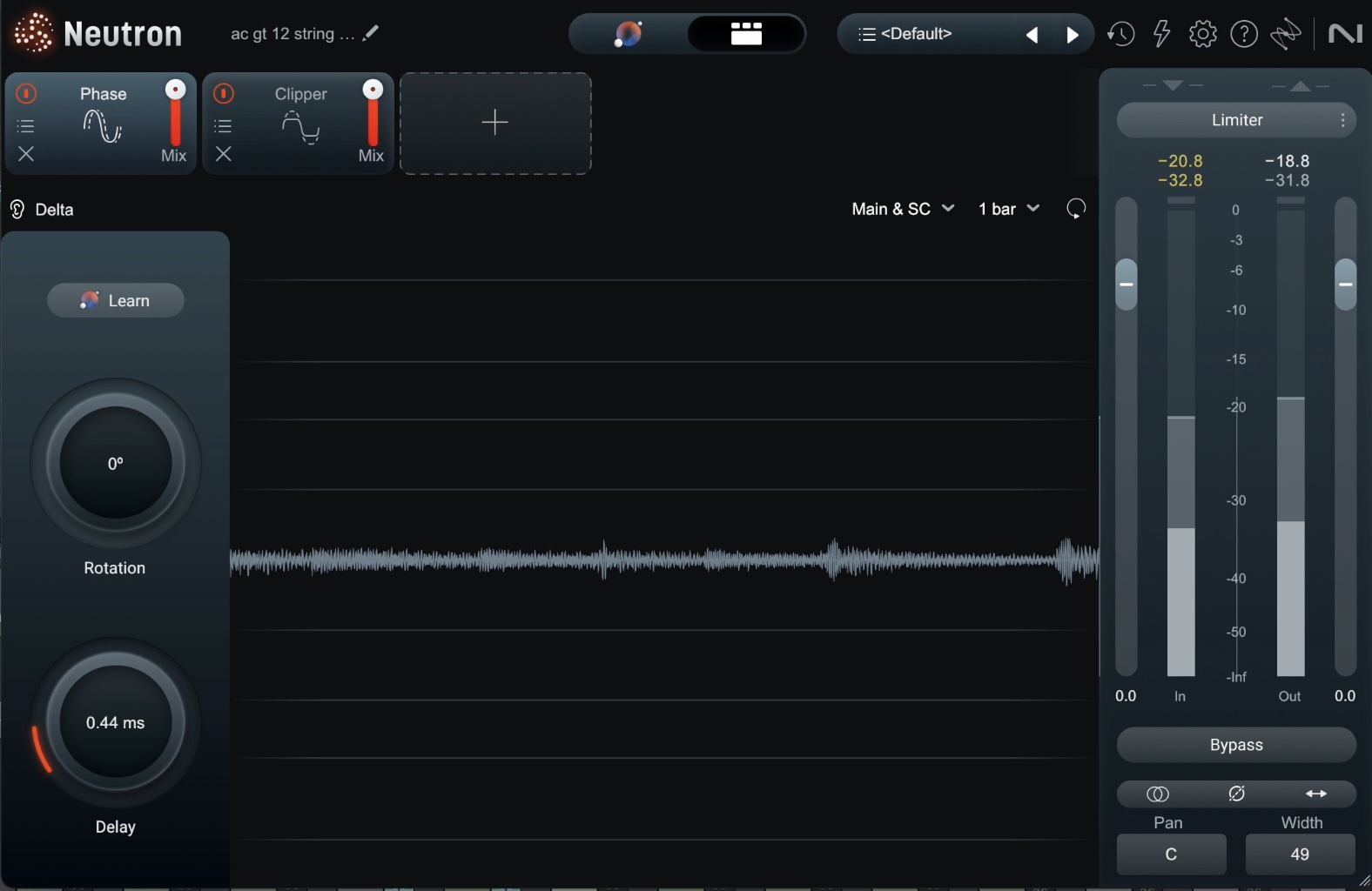Click the lightning bolt icon
The width and height of the screenshot is (1372, 891).
point(1161,34)
